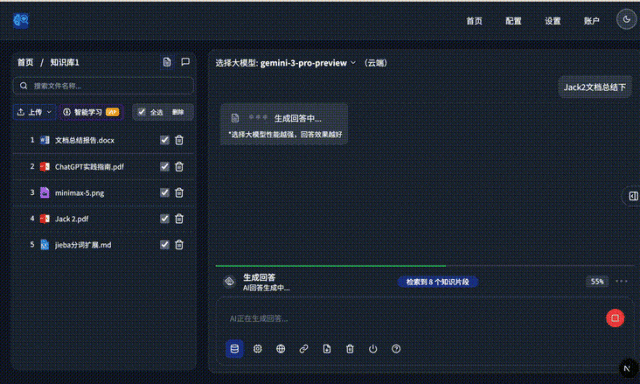Switch to the document view icon
640x384 pixels.
tap(167, 62)
